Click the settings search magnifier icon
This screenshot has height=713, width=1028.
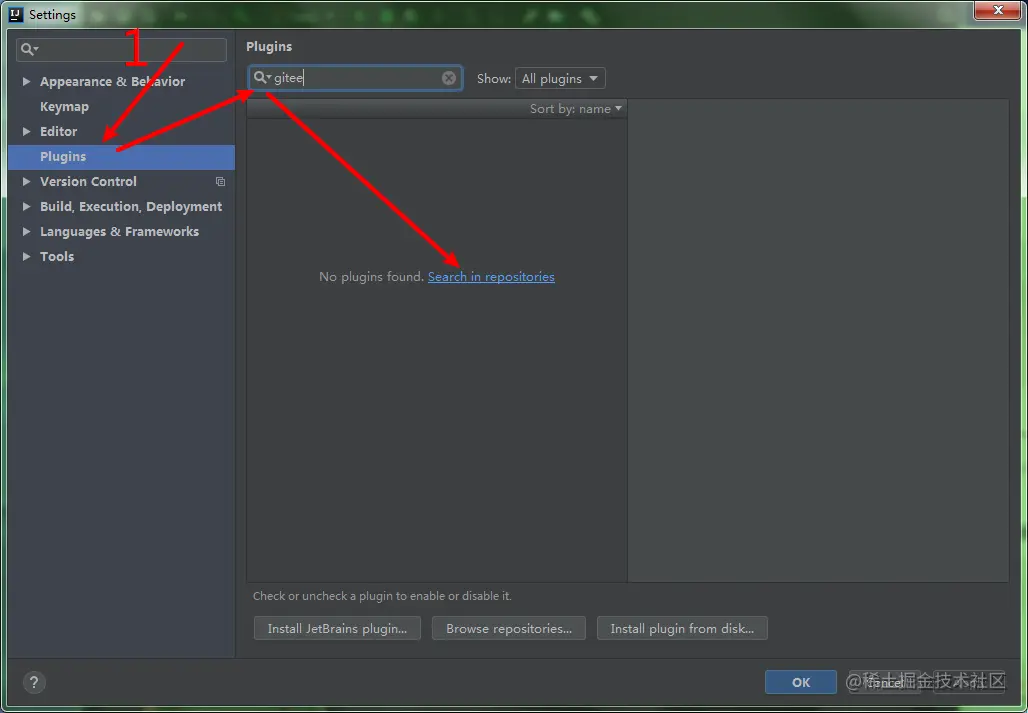[29, 49]
